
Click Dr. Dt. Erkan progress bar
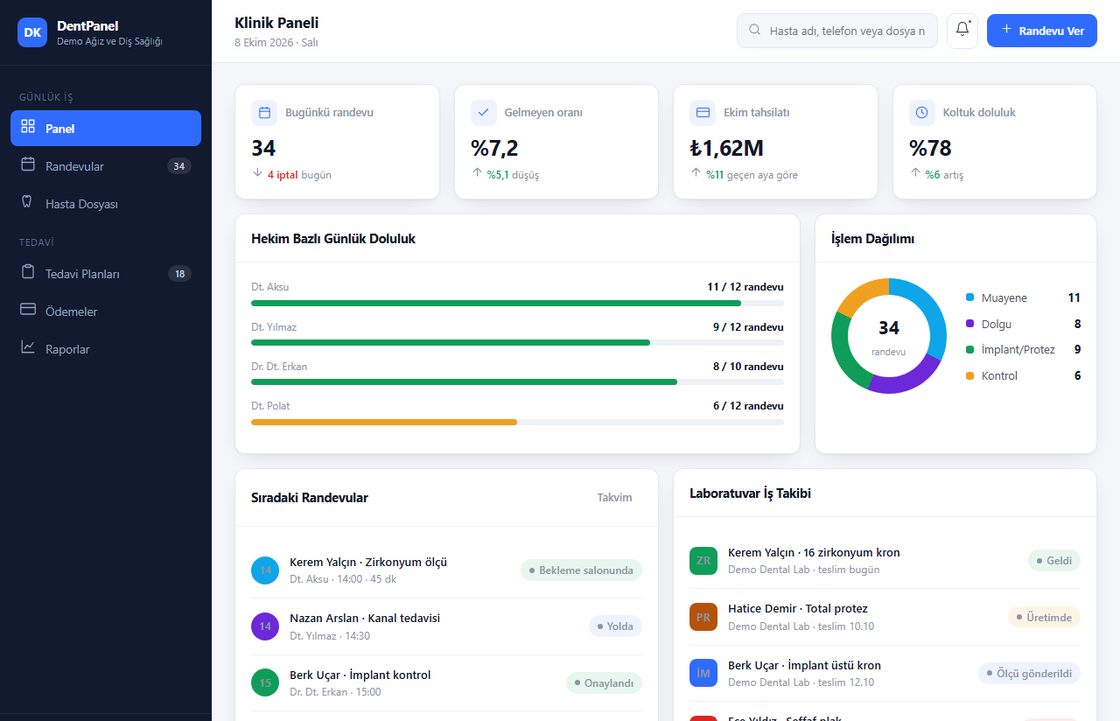(x=517, y=382)
